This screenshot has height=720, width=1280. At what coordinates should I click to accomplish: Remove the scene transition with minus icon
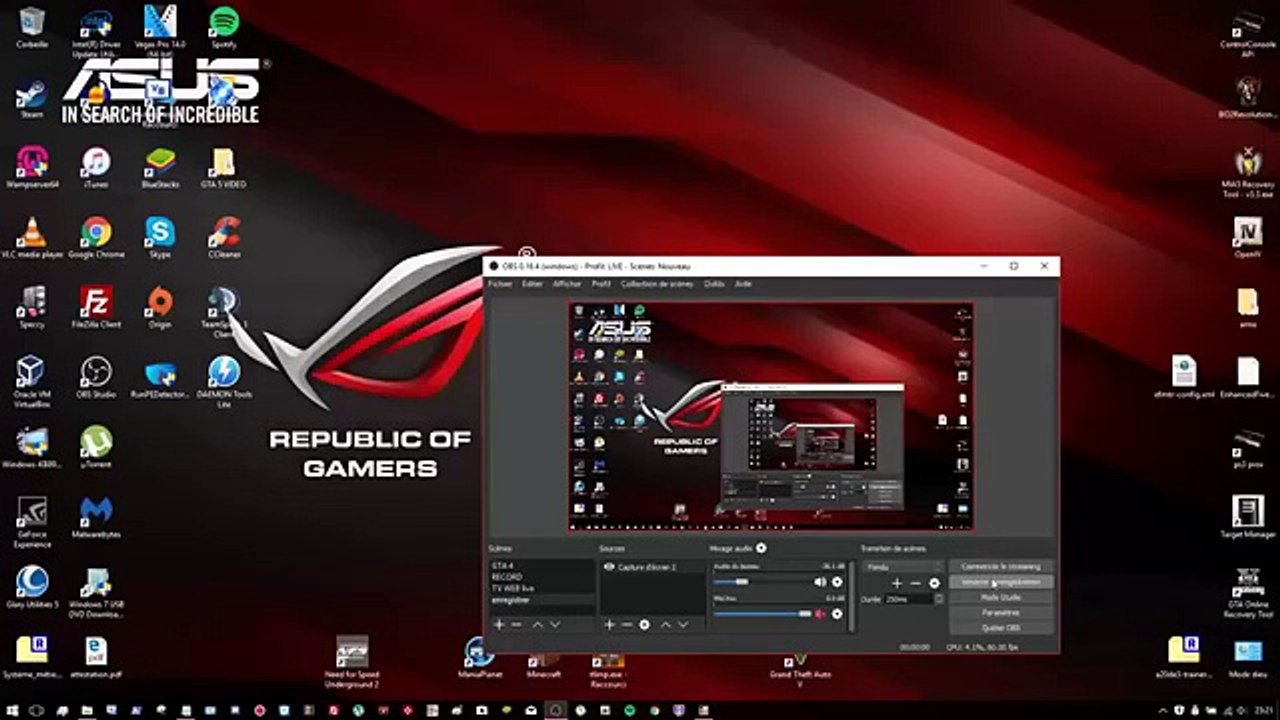[x=915, y=583]
